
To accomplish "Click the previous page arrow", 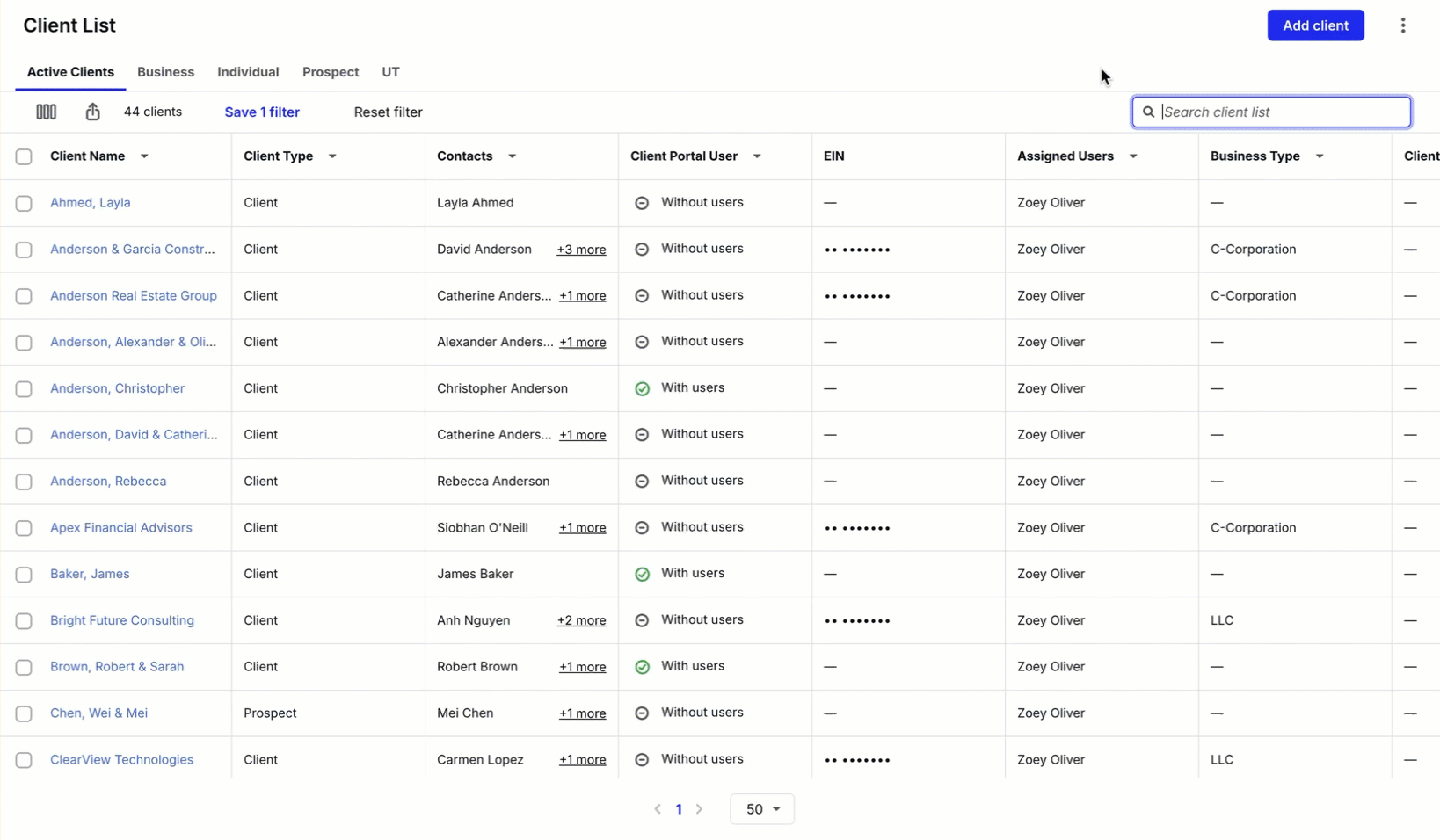I will (657, 809).
